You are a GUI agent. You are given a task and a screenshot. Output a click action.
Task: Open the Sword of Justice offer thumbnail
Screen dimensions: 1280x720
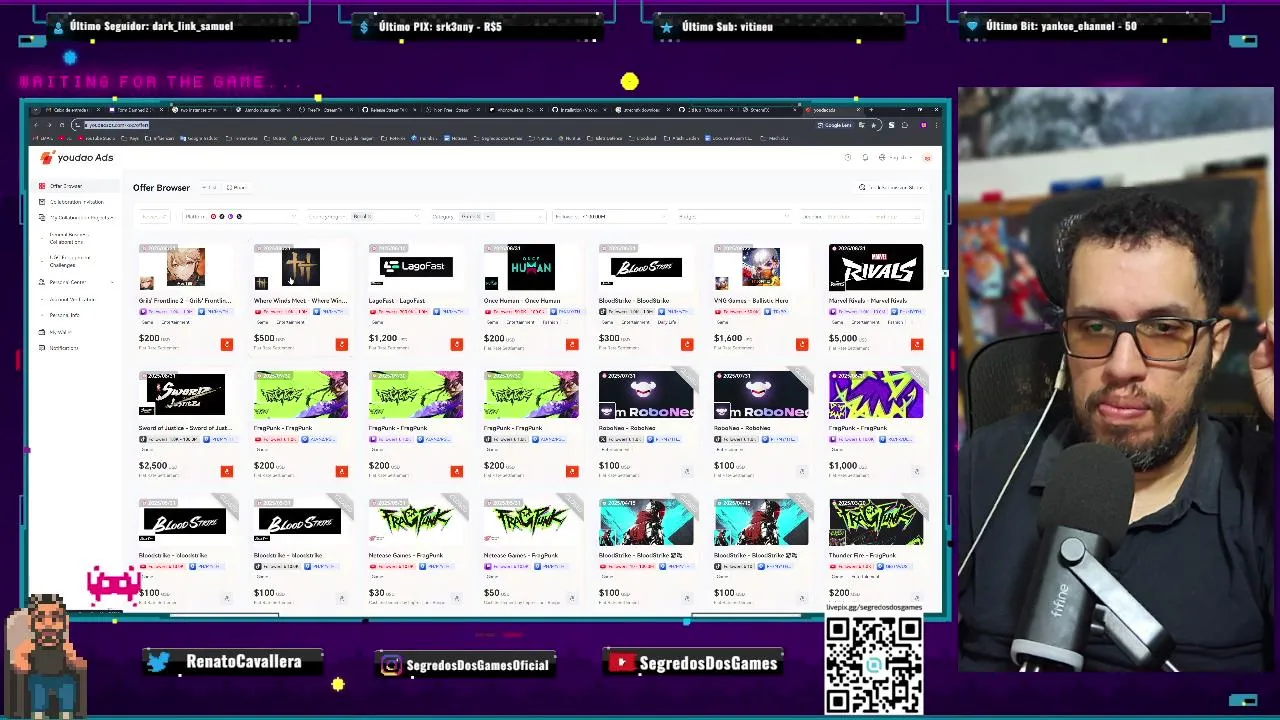click(186, 394)
